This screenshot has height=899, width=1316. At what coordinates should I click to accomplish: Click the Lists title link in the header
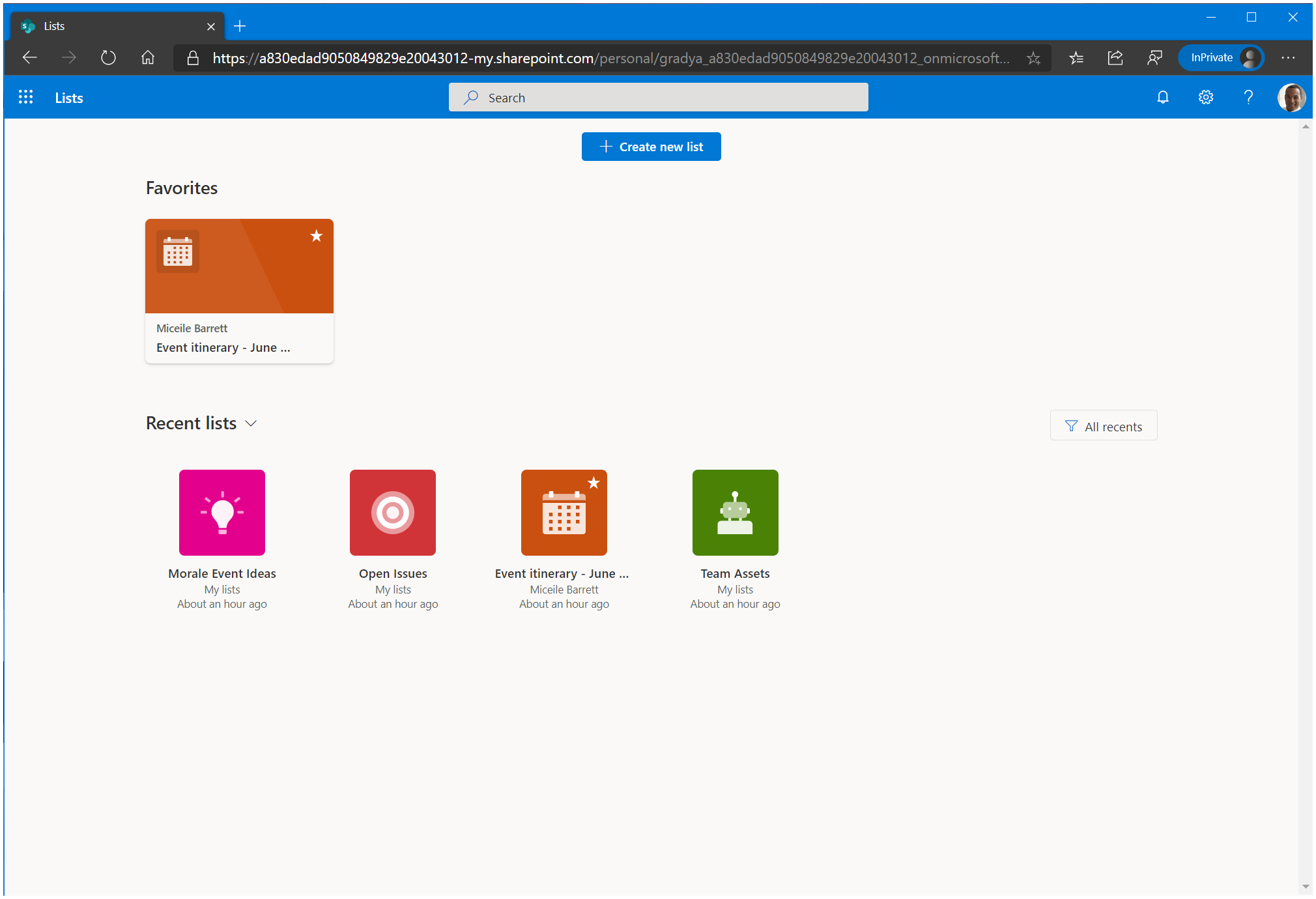point(68,97)
